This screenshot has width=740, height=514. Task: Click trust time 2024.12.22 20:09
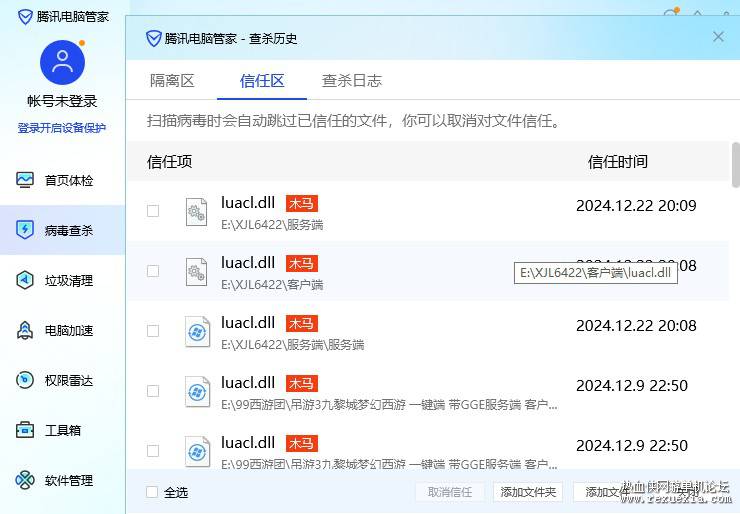[x=636, y=206]
